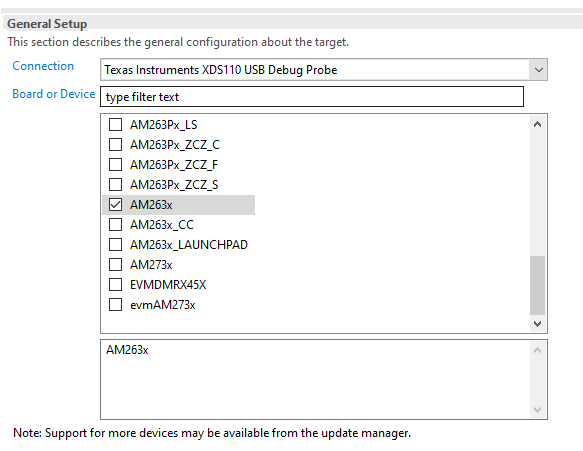Check the AM263x_CC board option

click(x=115, y=225)
